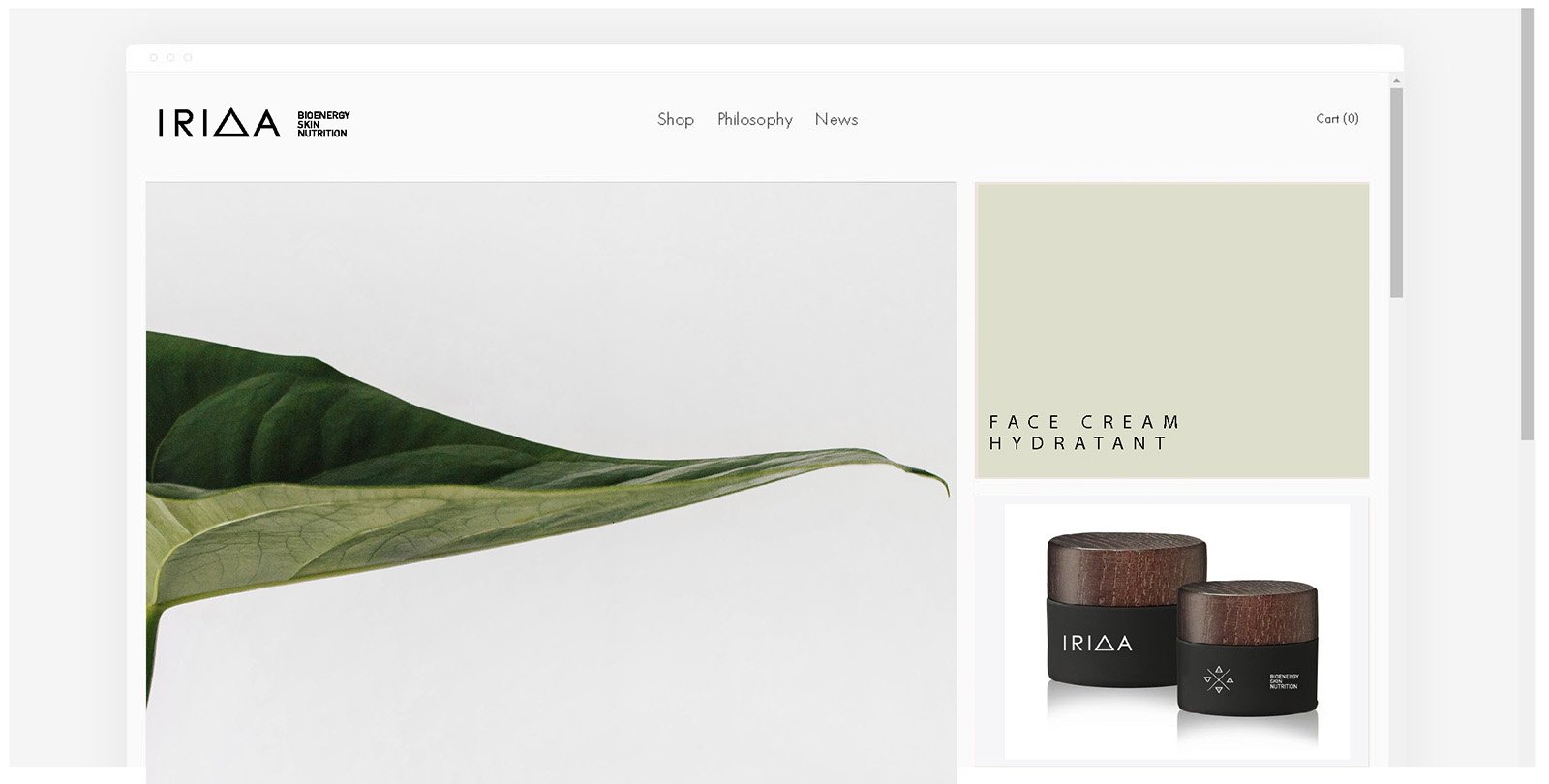Screen dimensions: 1549x784
Task: Click the inner page scrollbar thumb
Action: 1396,193
